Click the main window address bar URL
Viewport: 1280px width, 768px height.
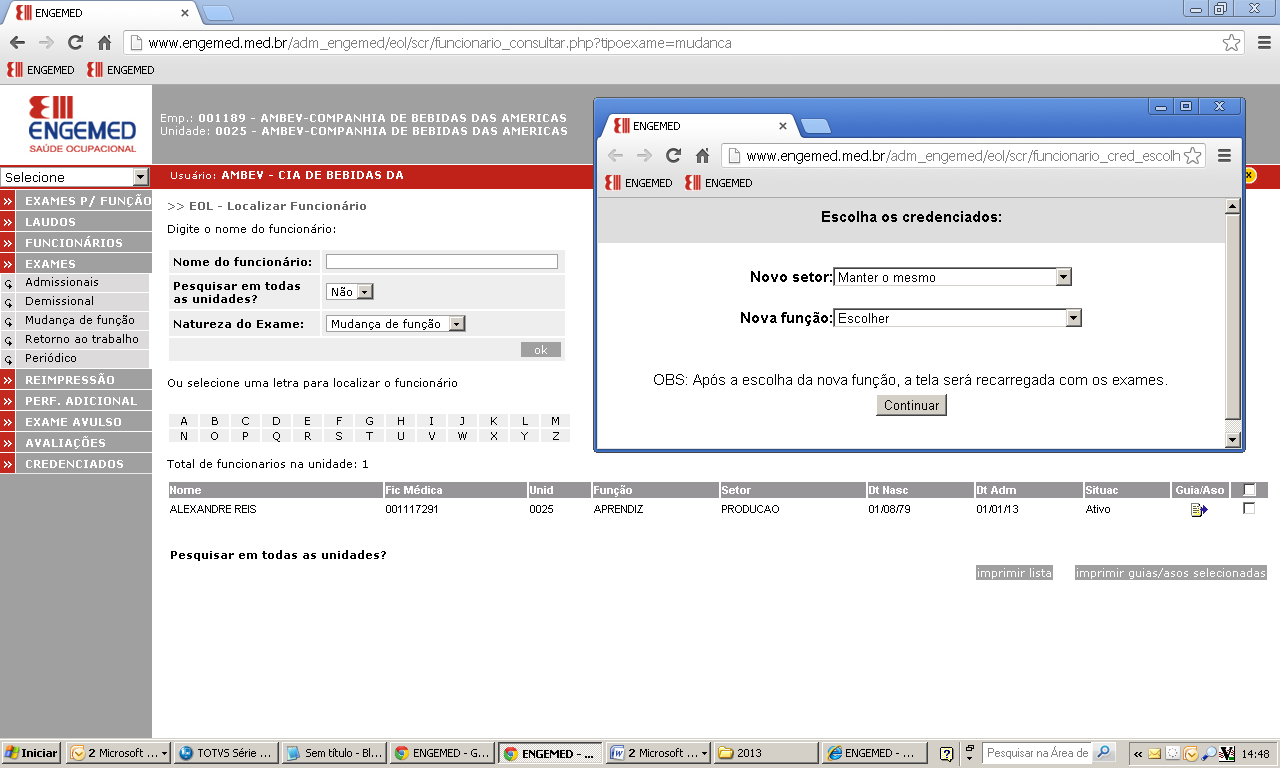(440, 43)
